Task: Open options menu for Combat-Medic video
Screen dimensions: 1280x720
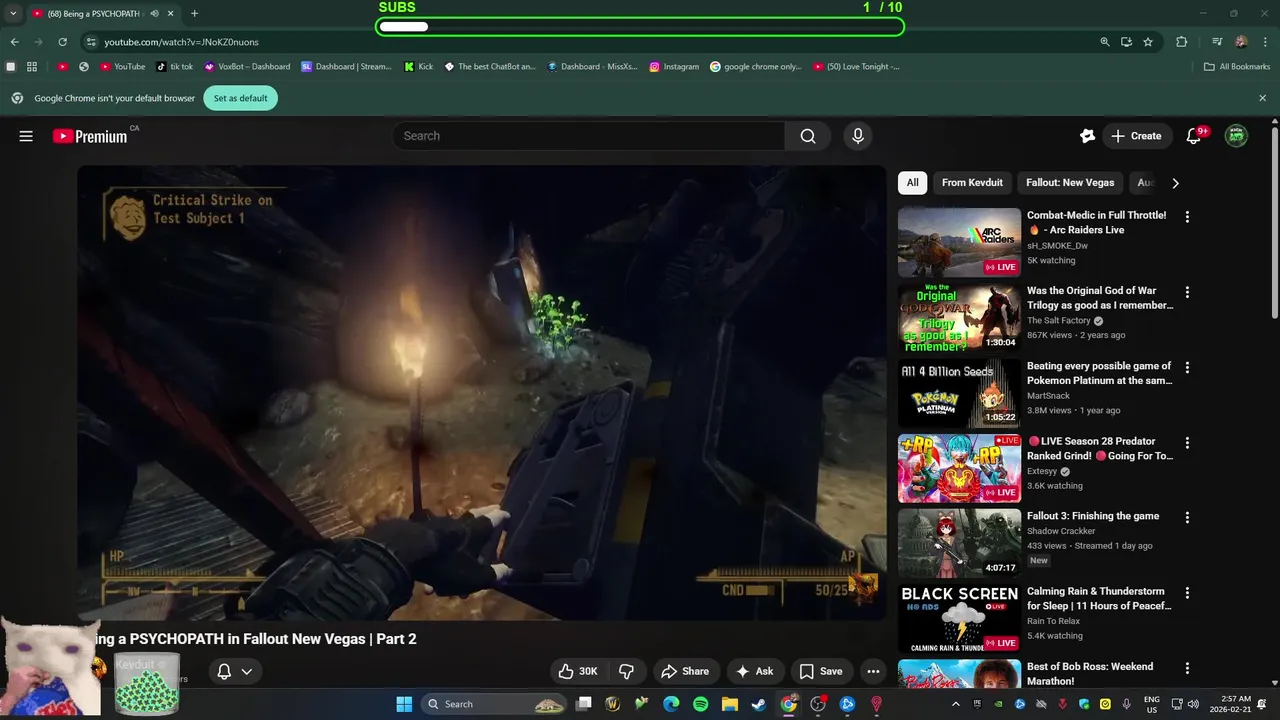Action: [x=1187, y=217]
